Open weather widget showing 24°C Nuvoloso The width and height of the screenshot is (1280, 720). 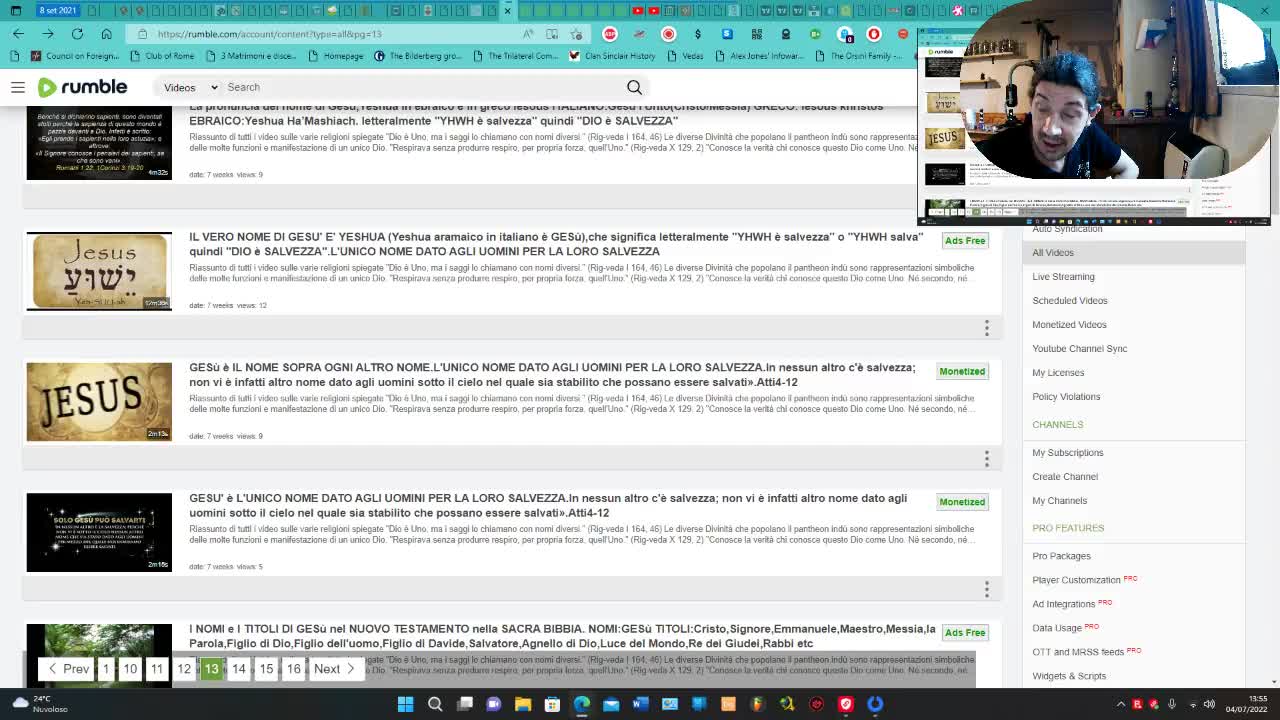(38, 704)
